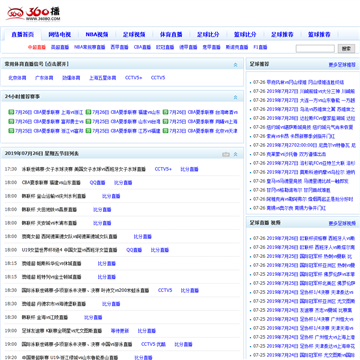Open the 网络电视 tab

tap(60, 35)
